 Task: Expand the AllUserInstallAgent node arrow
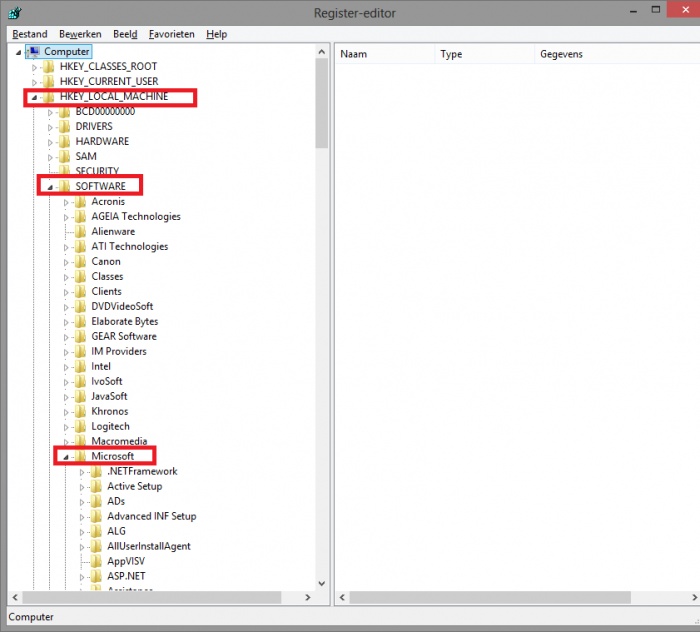82,547
